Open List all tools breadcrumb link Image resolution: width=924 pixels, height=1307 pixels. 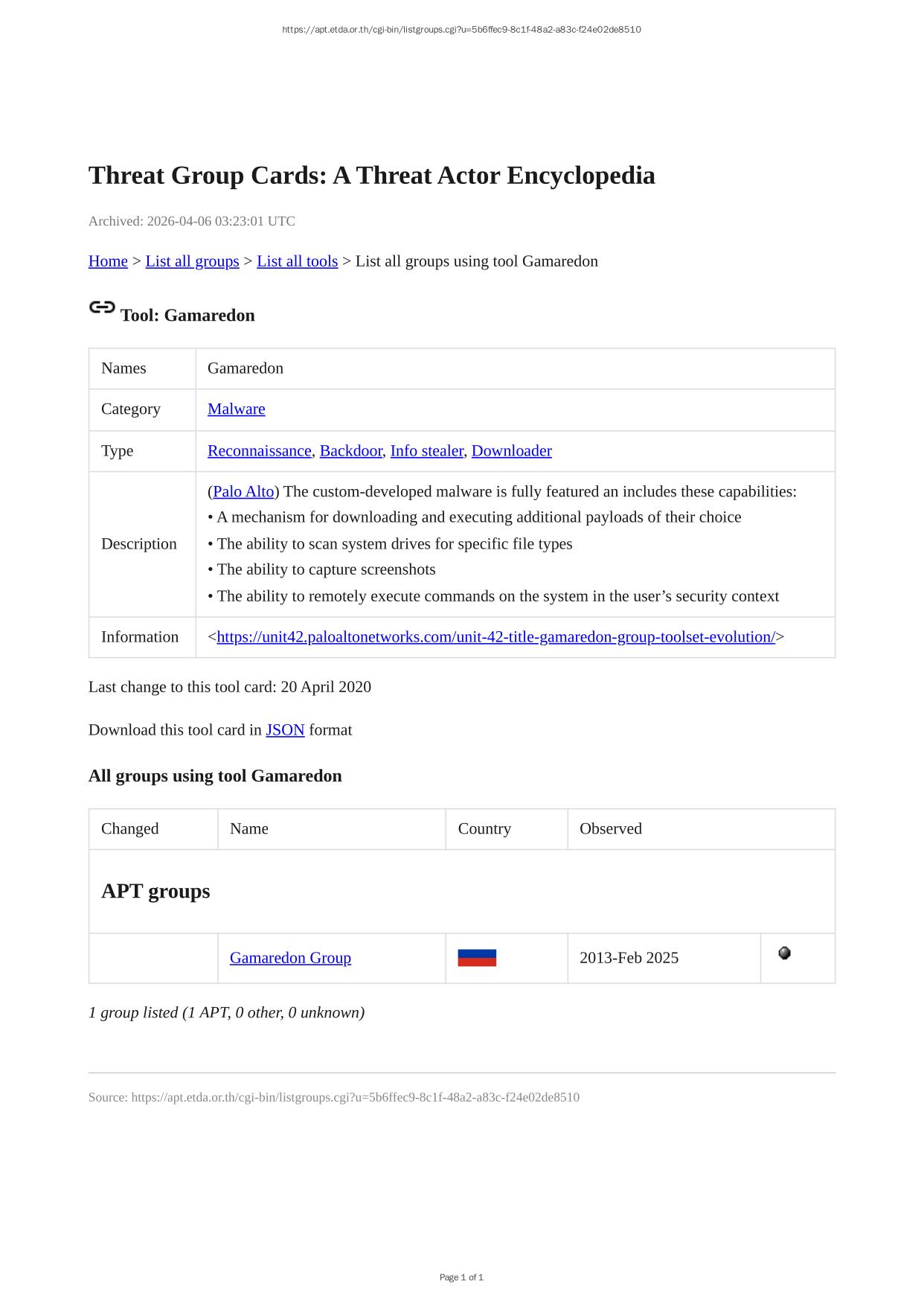[297, 261]
